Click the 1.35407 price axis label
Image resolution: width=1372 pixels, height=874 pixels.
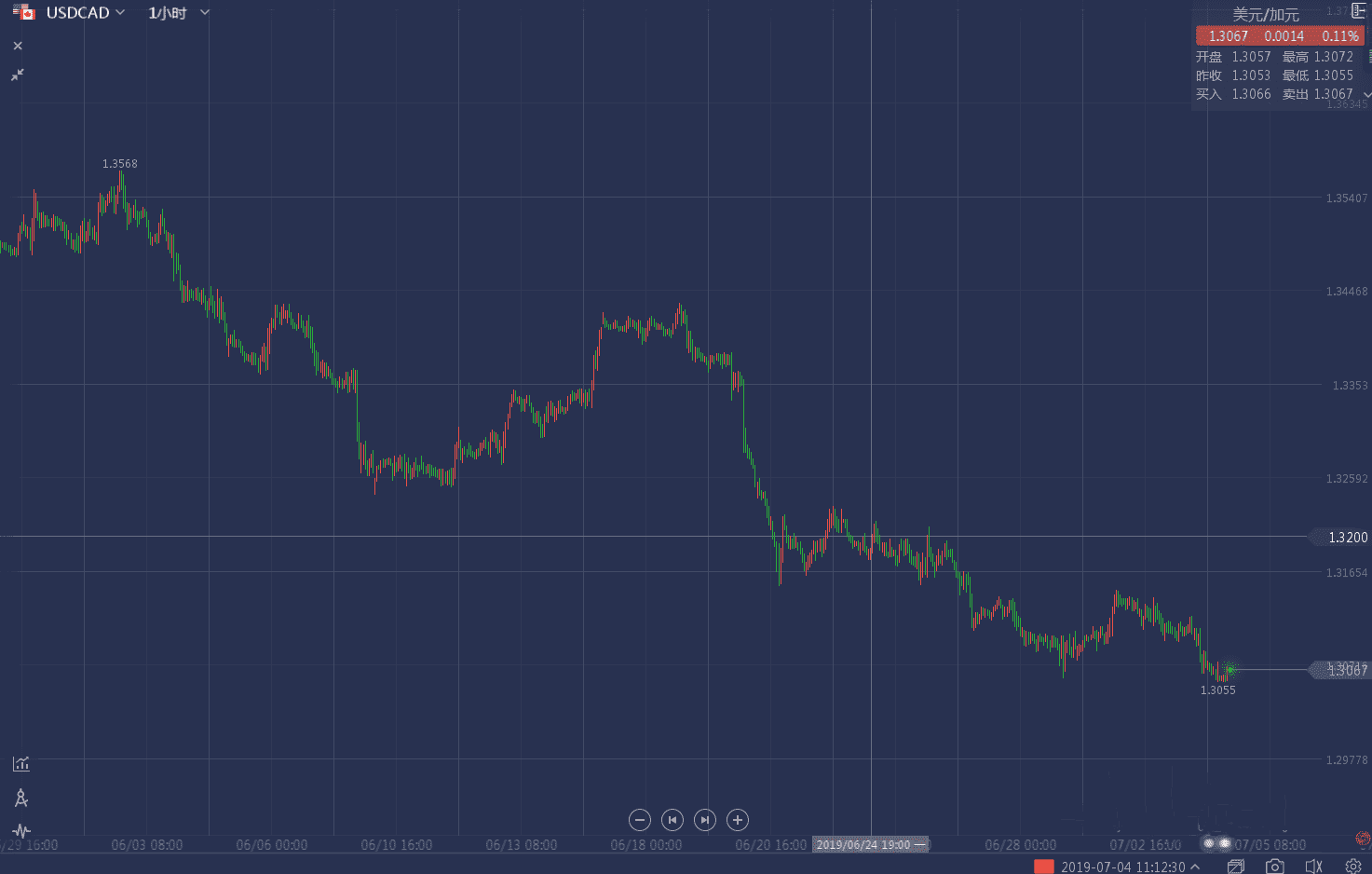click(1347, 198)
